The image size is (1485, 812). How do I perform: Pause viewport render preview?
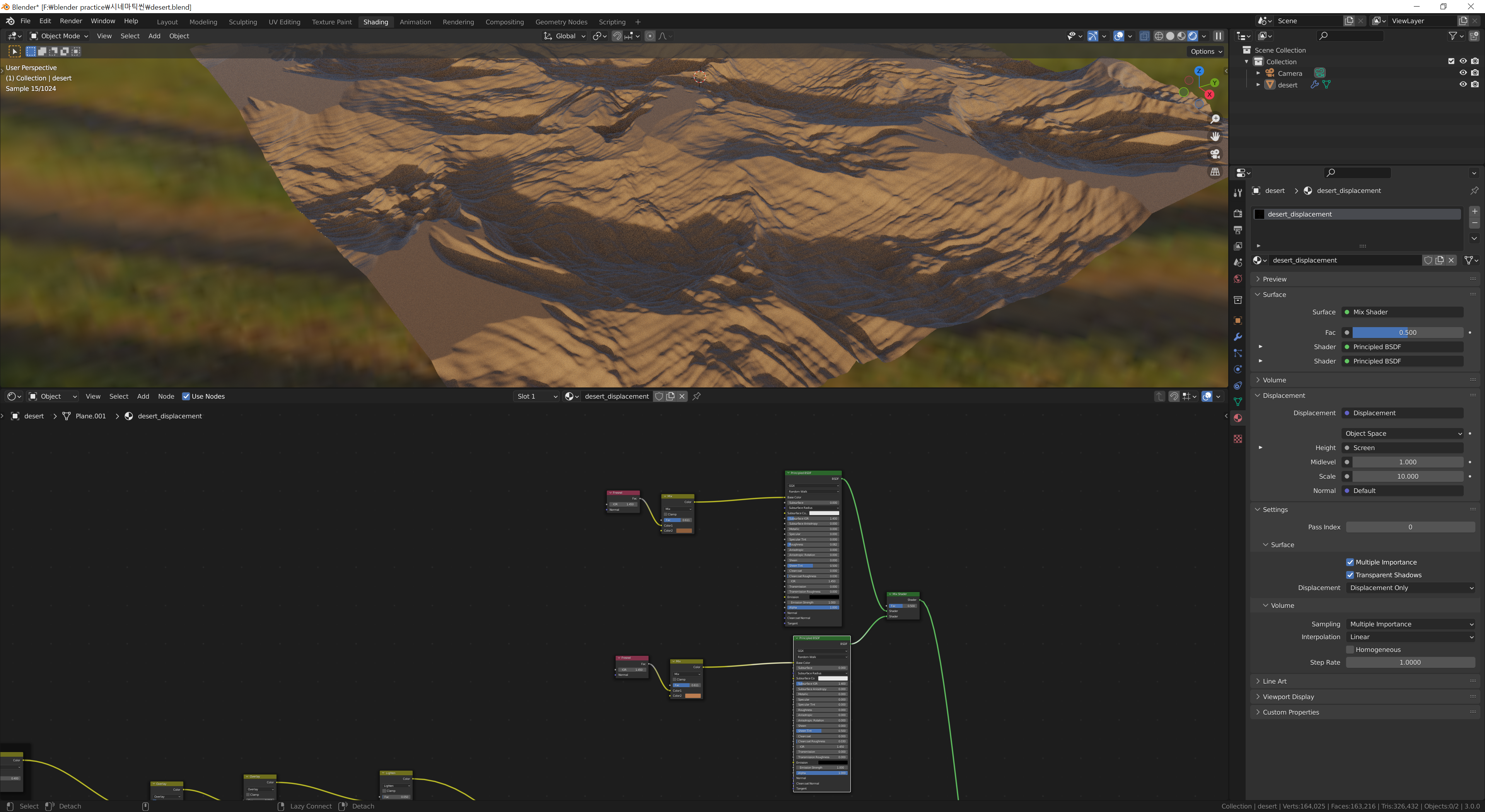[1218, 36]
